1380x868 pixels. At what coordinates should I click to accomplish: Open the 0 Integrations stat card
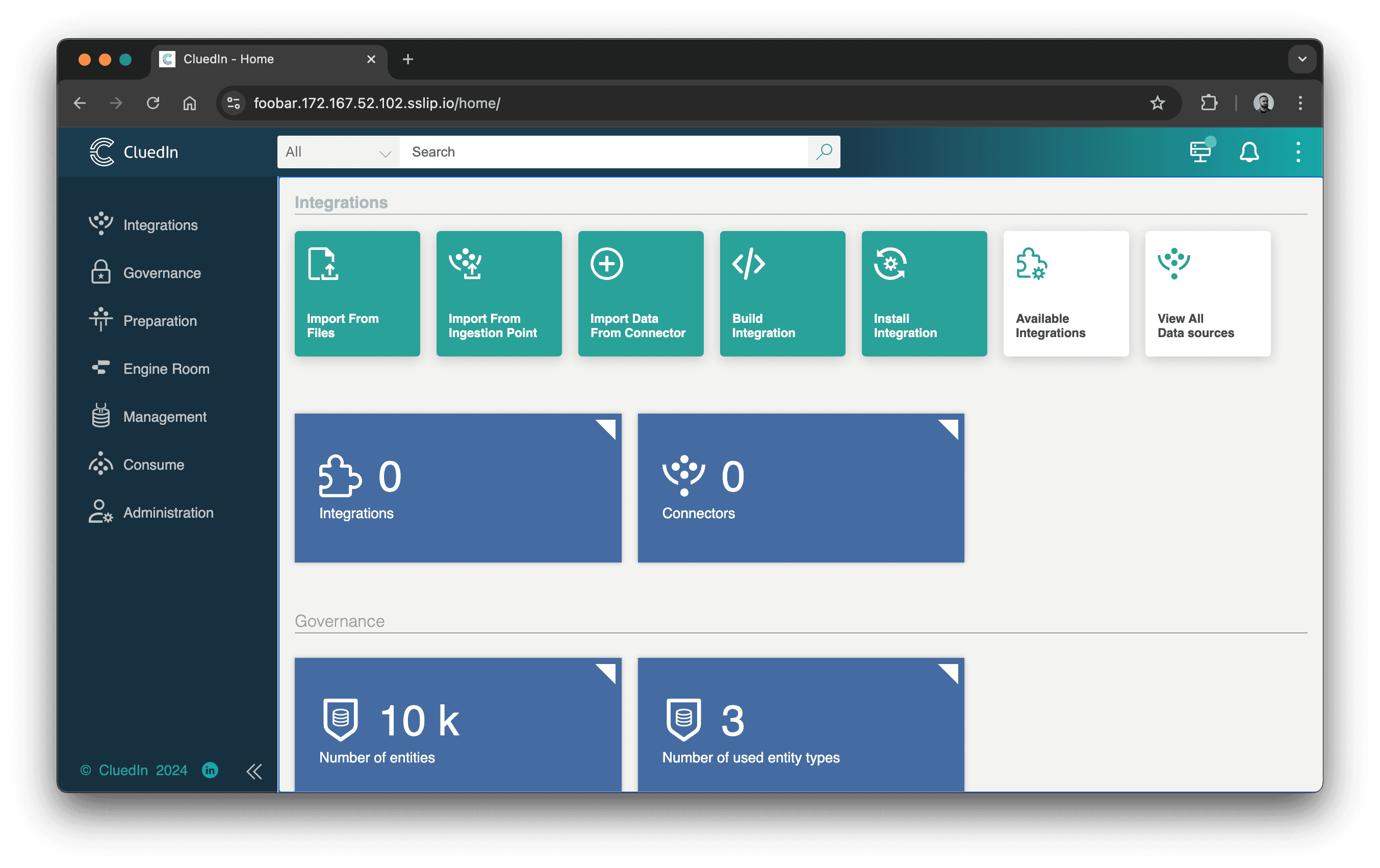(458, 488)
